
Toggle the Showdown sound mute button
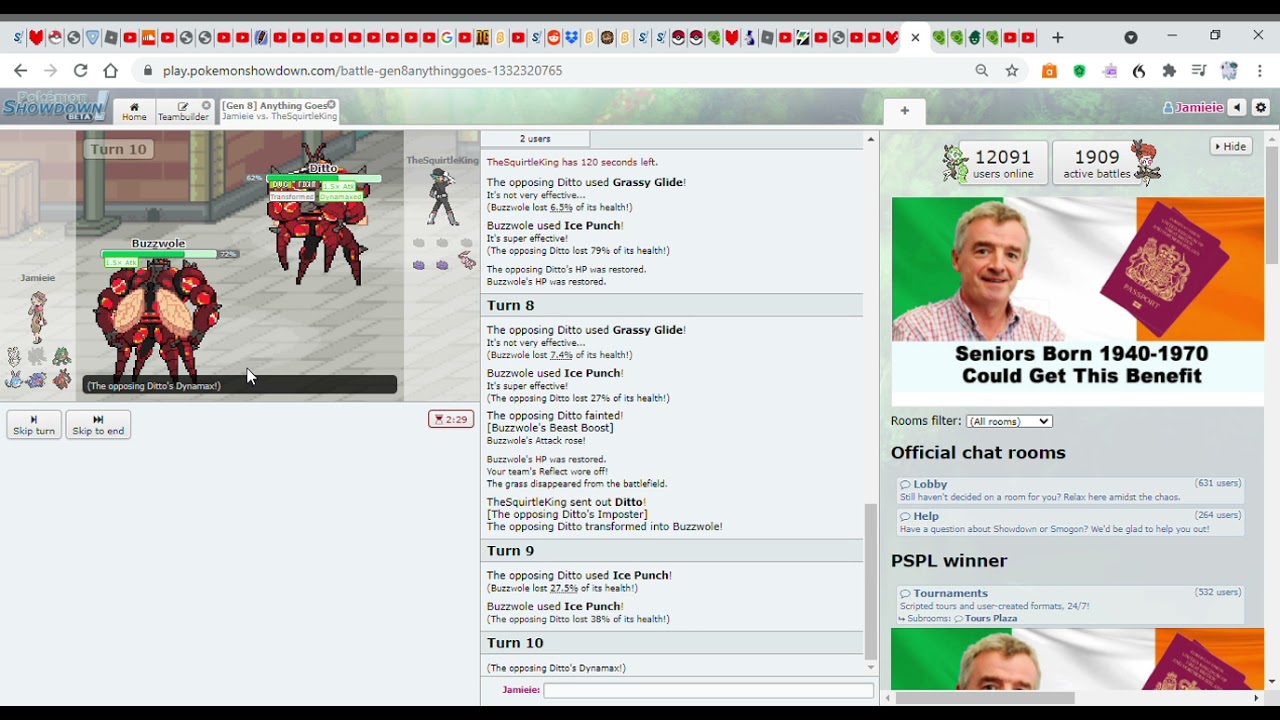pyautogui.click(x=1237, y=108)
